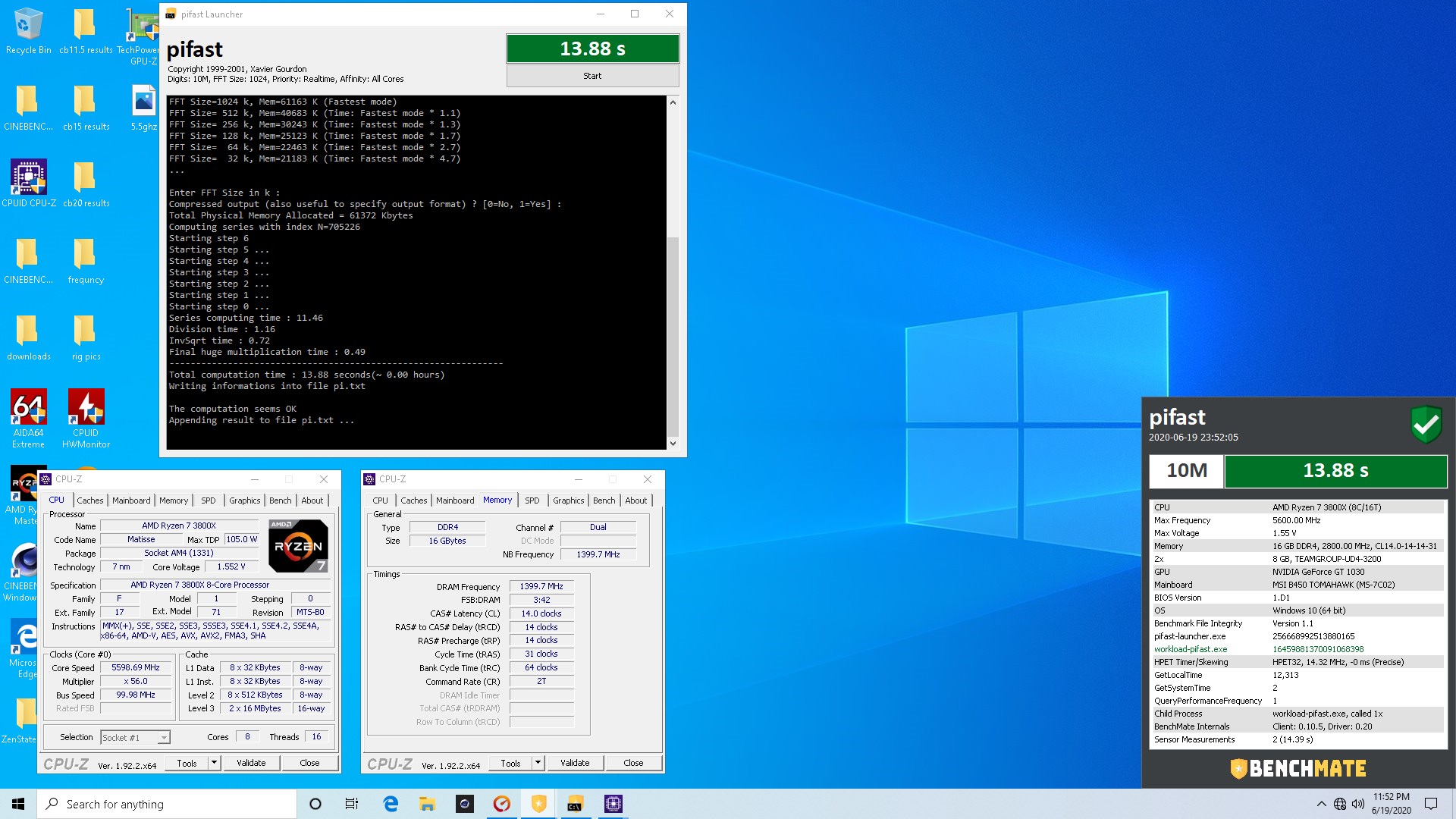Open the cb20 results folder
1456x819 pixels.
(x=86, y=184)
